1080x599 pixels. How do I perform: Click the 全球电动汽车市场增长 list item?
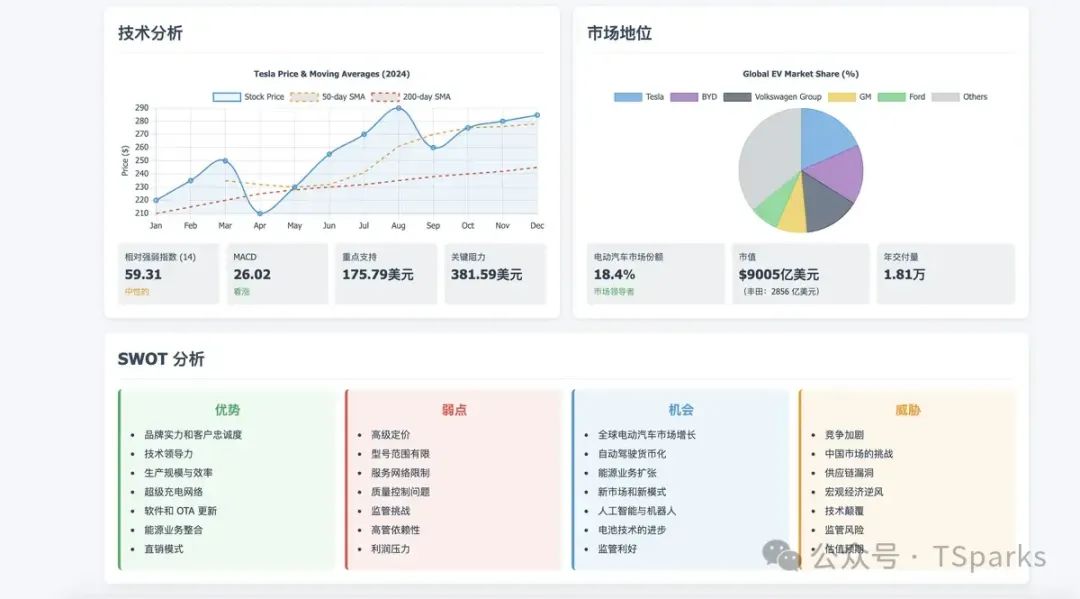pos(647,435)
